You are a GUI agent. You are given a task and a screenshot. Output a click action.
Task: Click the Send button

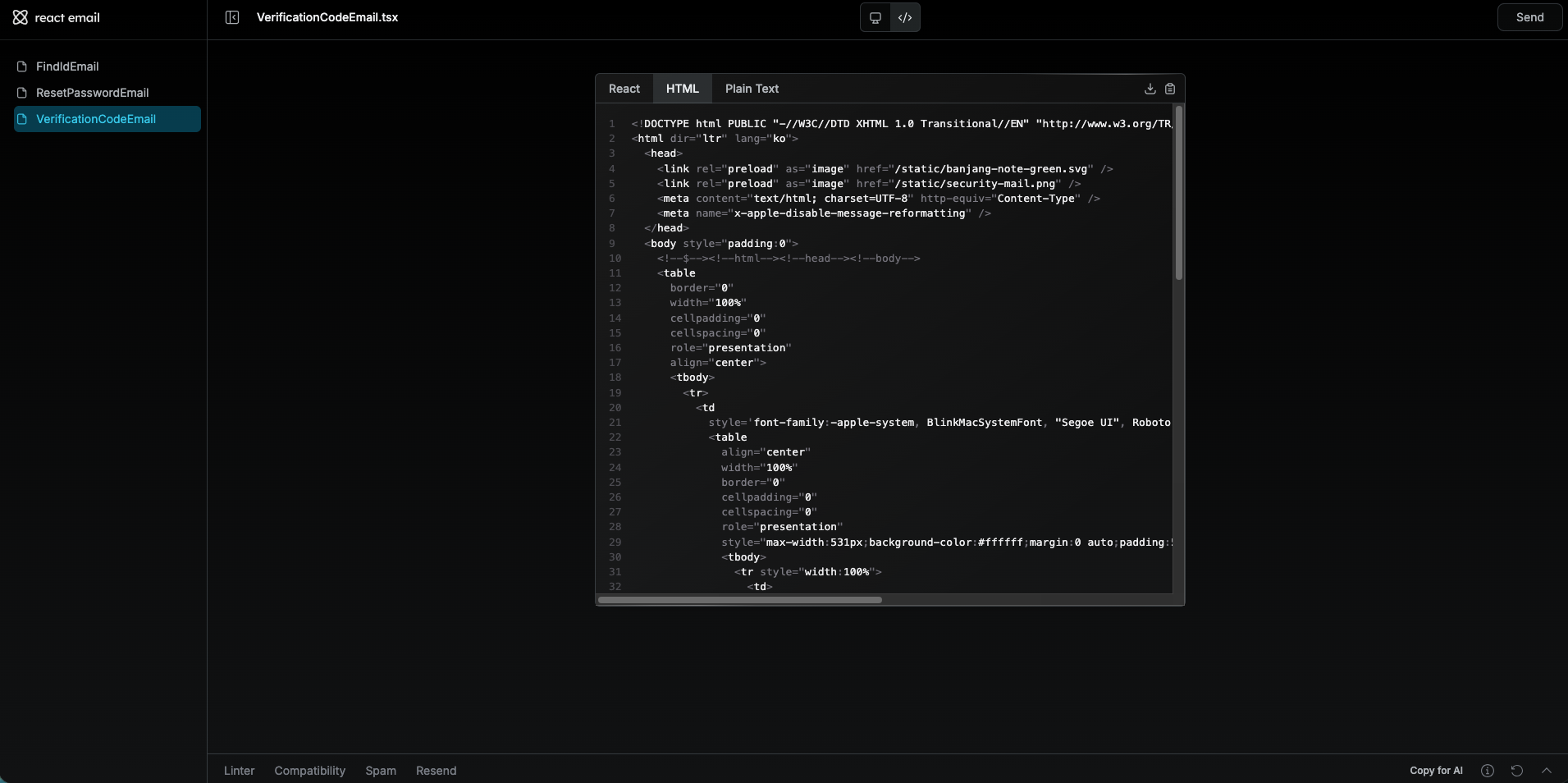1529,17
